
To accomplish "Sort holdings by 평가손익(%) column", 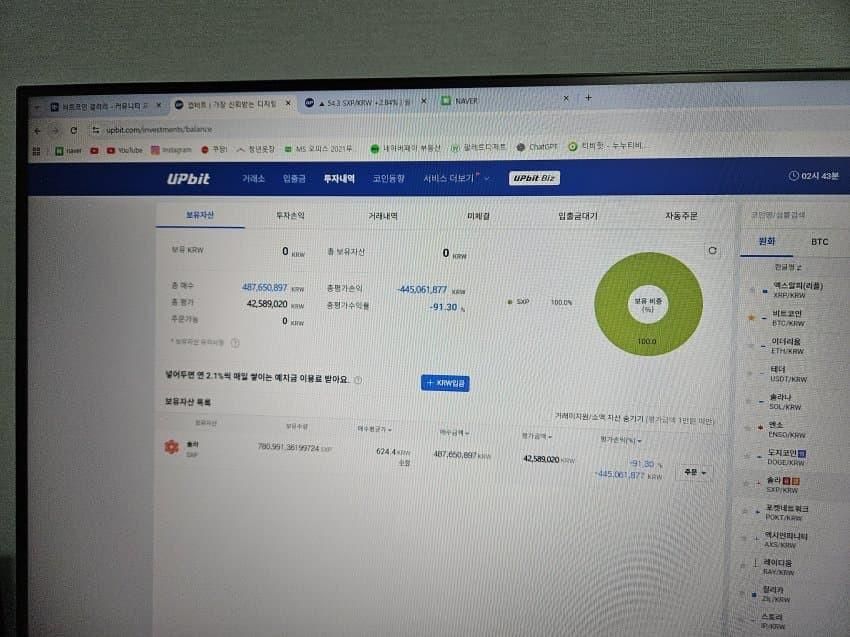I will pos(619,439).
